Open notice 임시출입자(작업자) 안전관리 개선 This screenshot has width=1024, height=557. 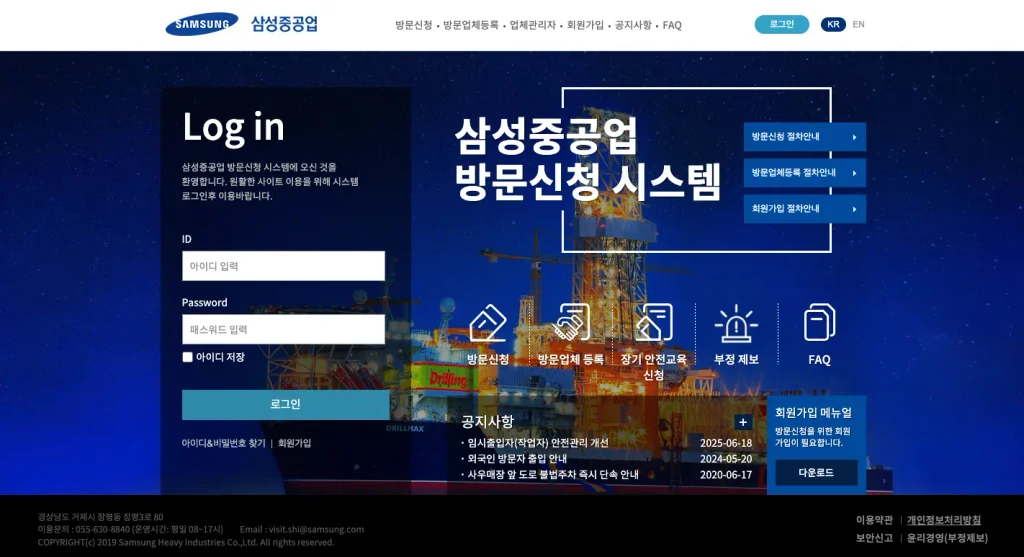(x=537, y=443)
